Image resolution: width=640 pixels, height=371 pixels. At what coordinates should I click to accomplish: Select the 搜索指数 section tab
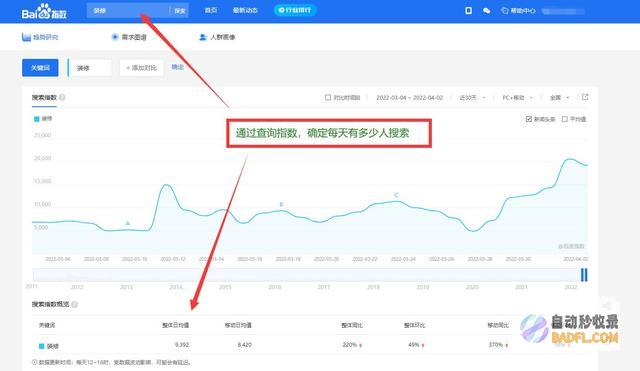coord(44,98)
